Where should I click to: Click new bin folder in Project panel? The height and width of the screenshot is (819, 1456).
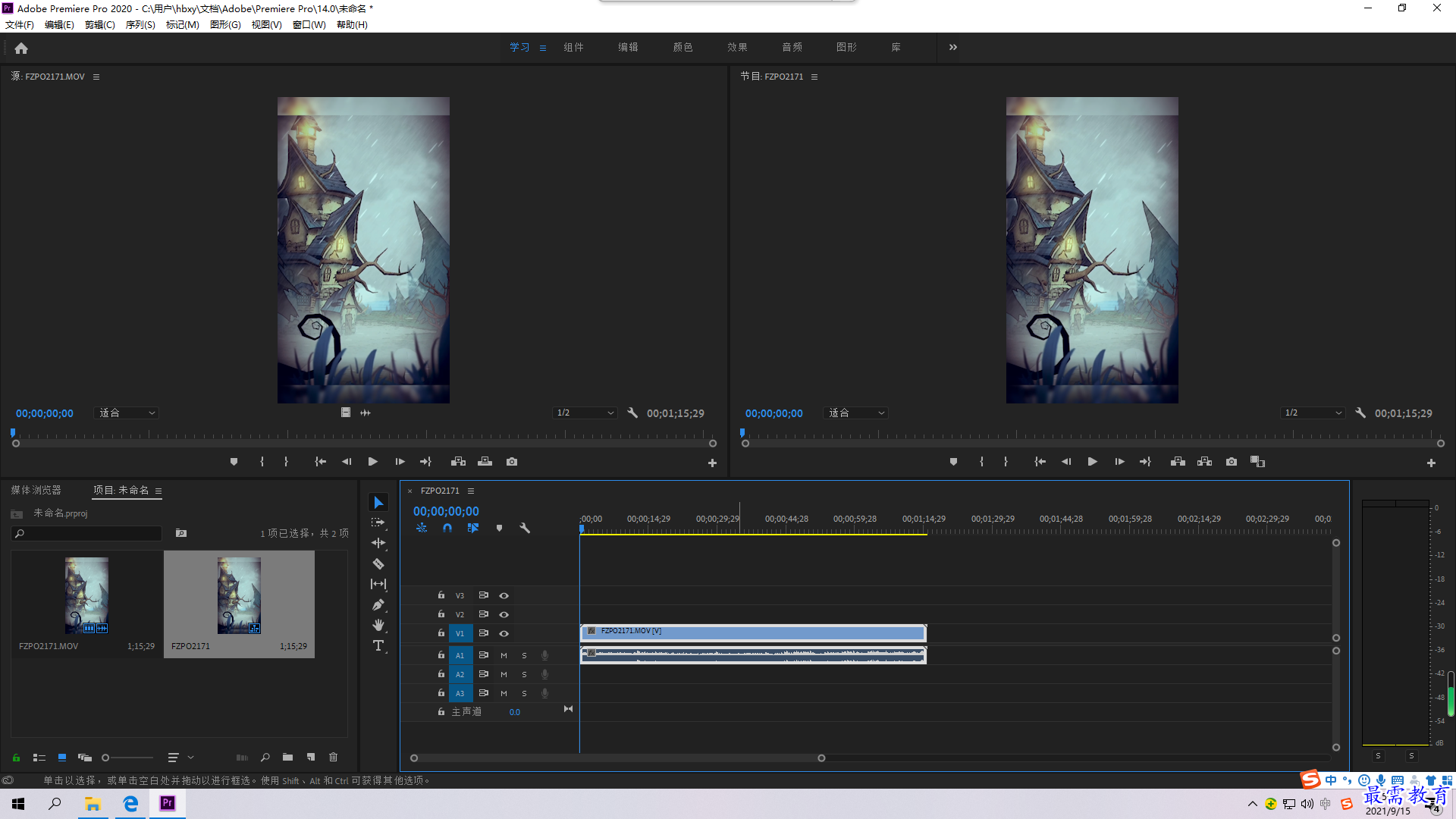[x=287, y=758]
